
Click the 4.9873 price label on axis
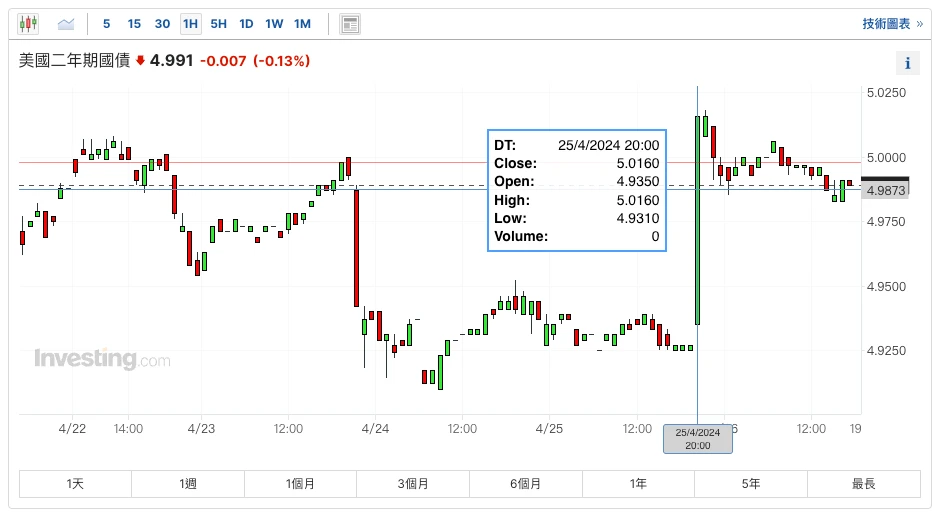[886, 190]
